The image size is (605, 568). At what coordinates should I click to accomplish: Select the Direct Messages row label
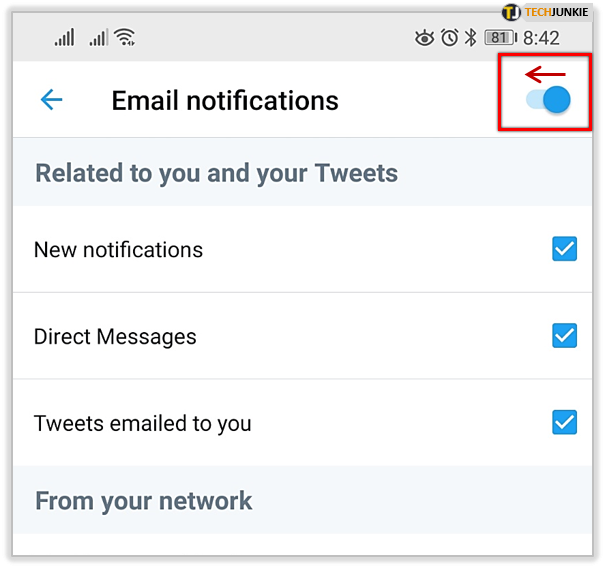(x=115, y=336)
